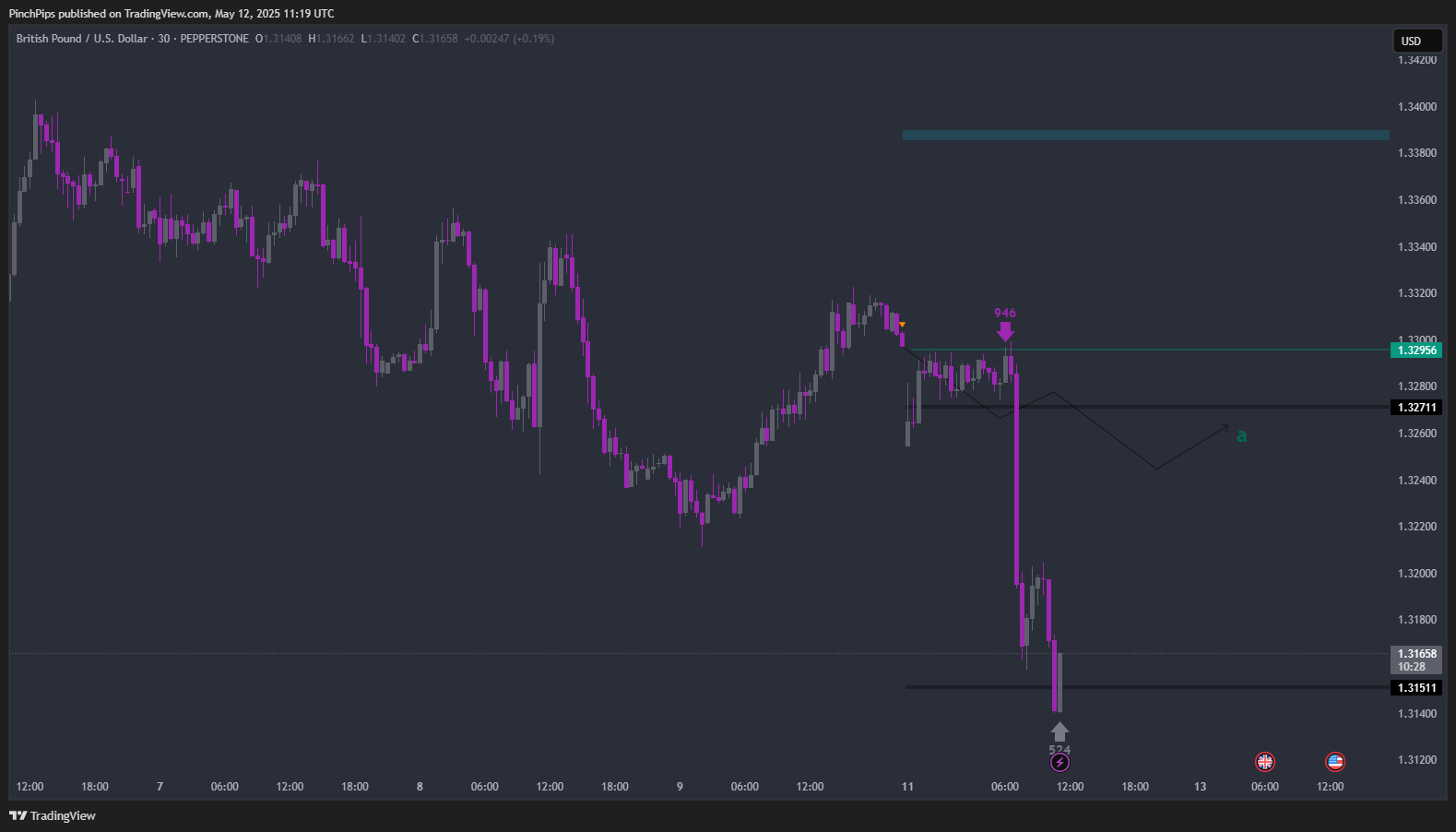
Task: Click the low value L1.31402
Action: point(383,39)
